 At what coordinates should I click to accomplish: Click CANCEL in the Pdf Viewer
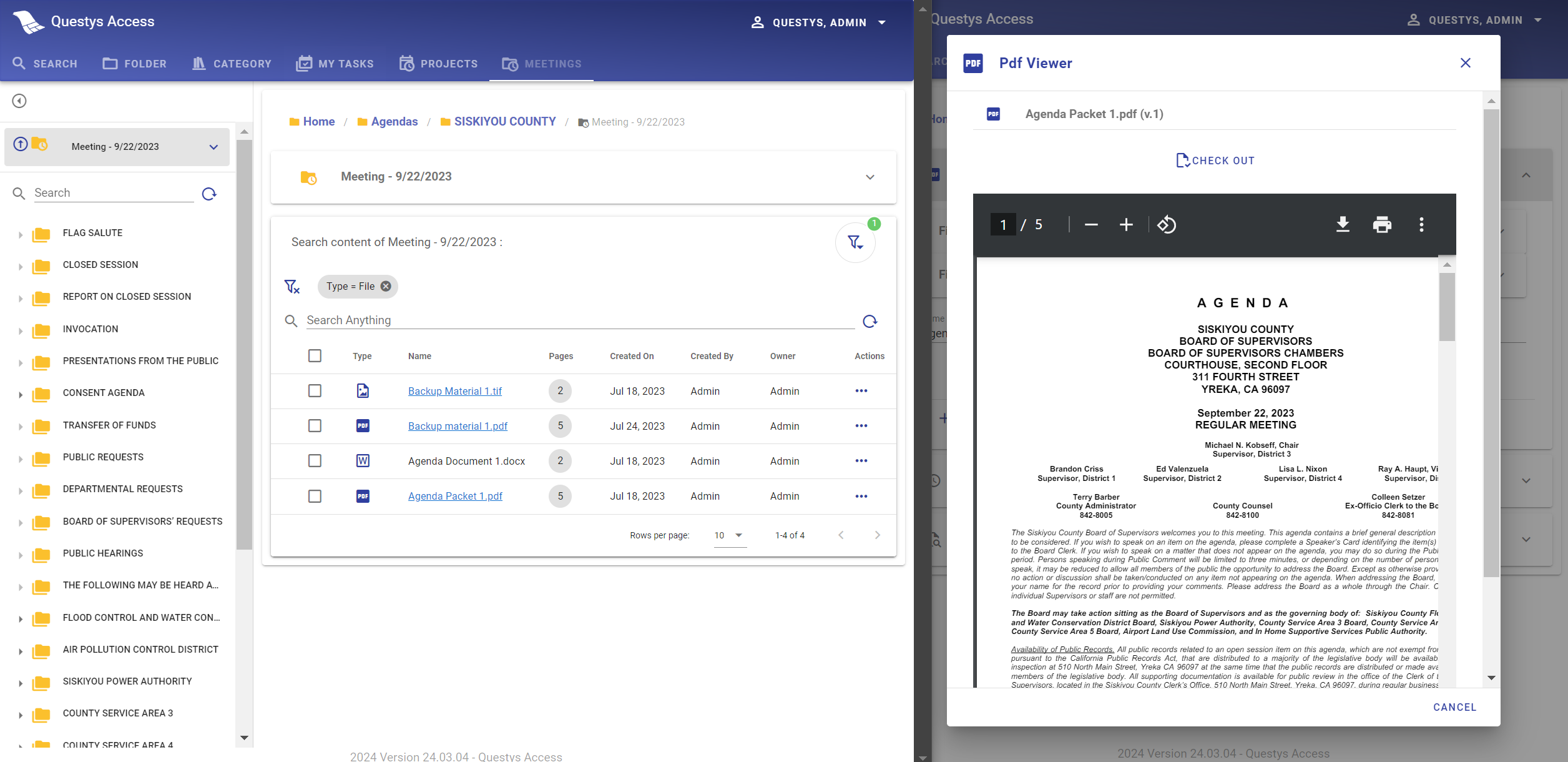[x=1455, y=707]
